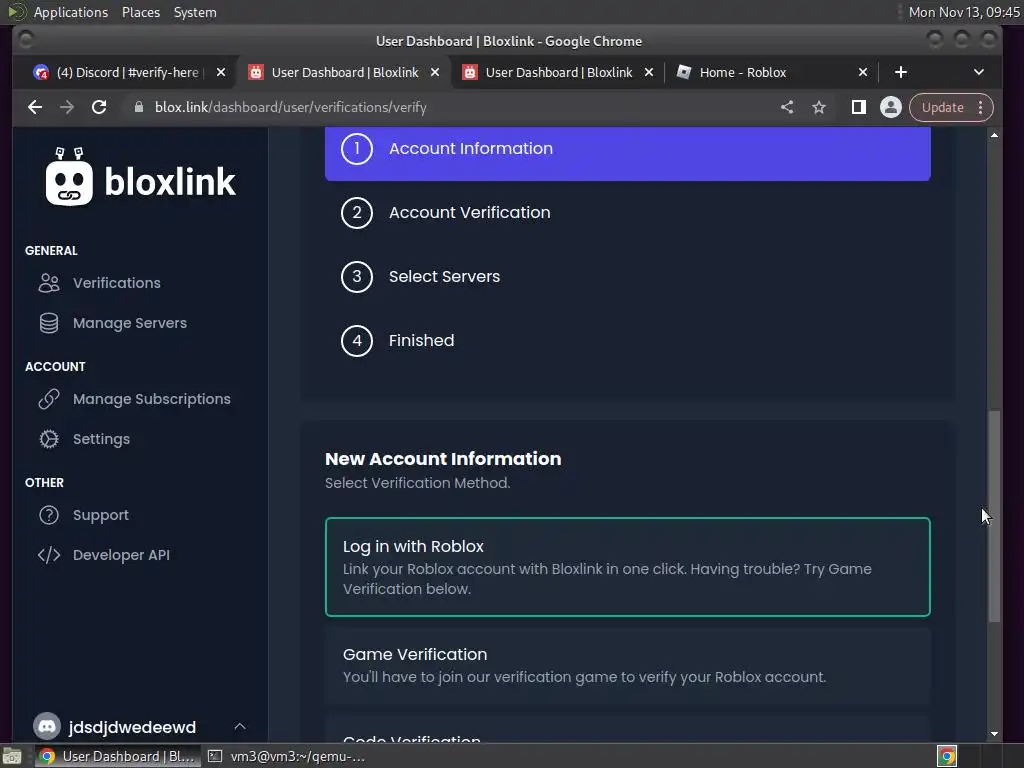Go back in browser history

click(35, 107)
